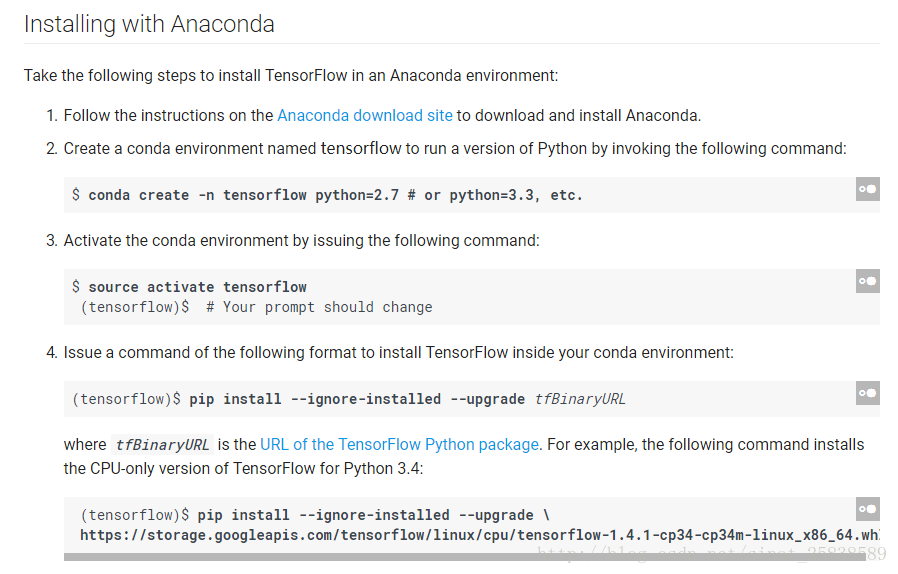Click step 3 'Activate the conda environment' text

(301, 241)
